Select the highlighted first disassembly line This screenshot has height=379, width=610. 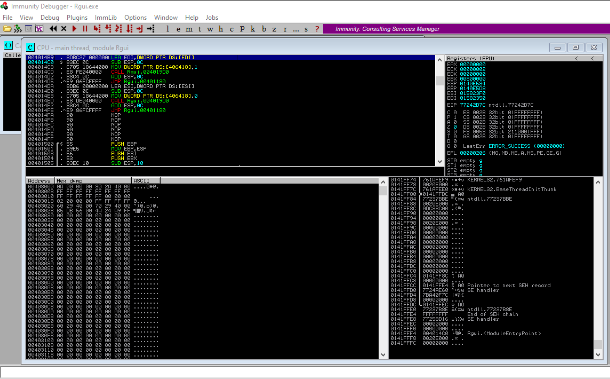230,58
